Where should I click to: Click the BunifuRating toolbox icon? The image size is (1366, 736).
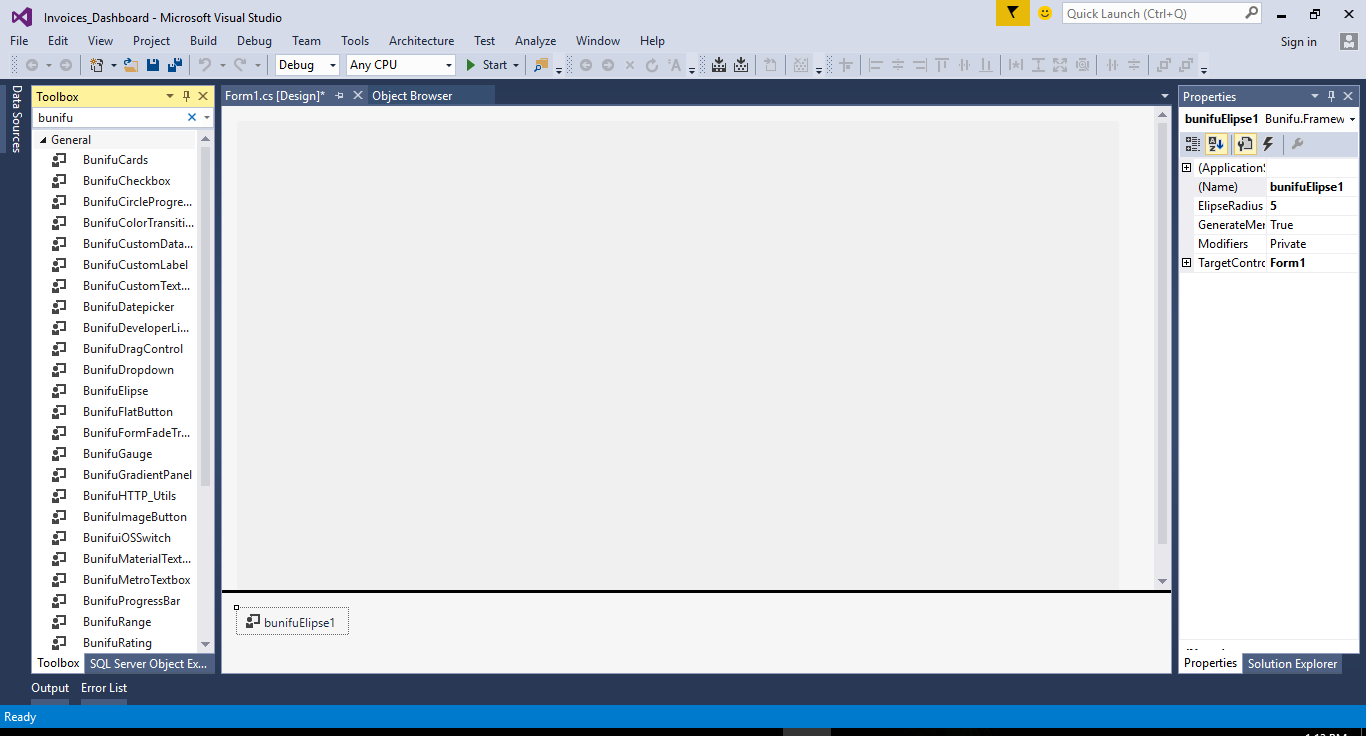coord(60,643)
